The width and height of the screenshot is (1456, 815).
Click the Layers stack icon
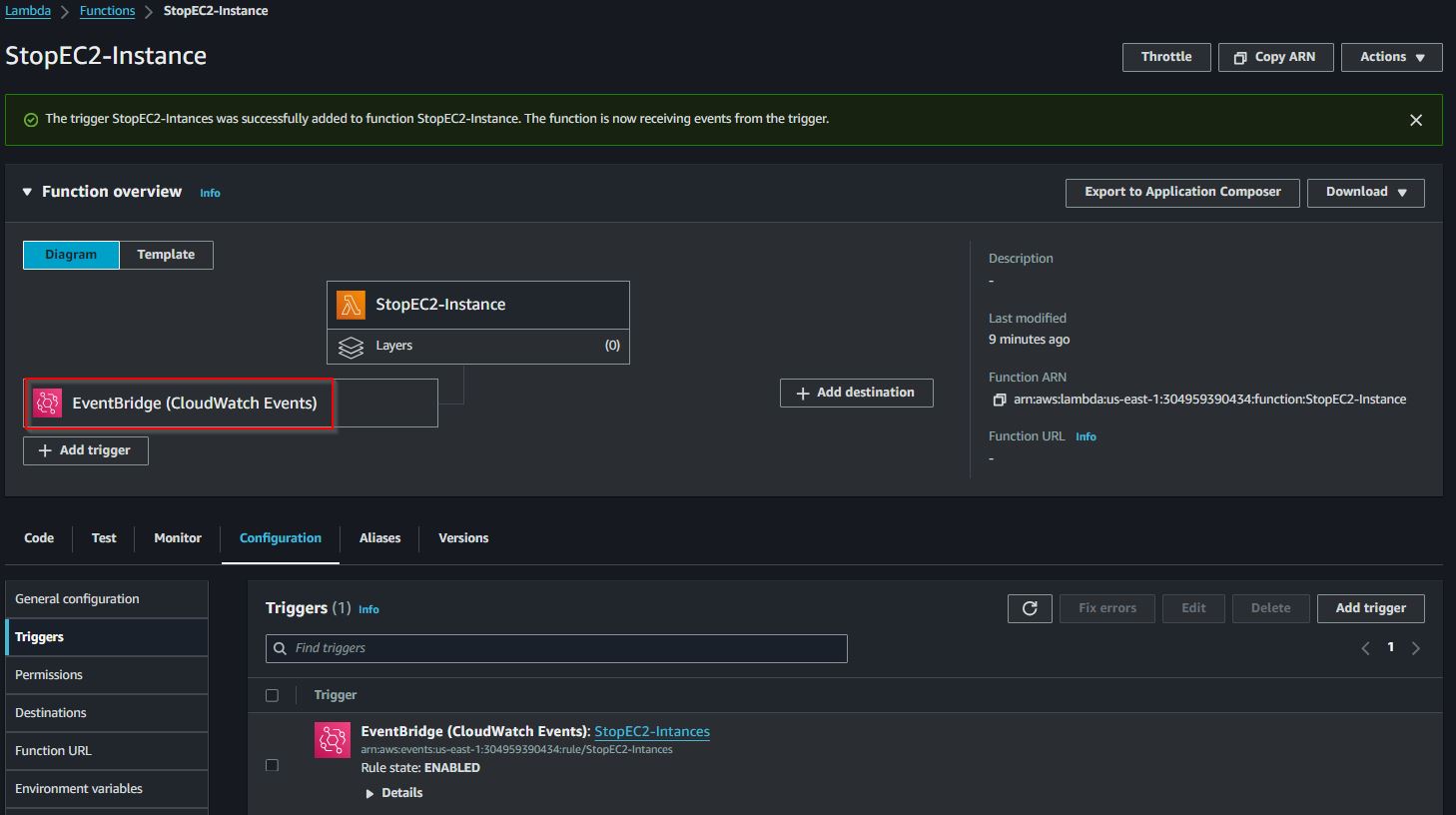coord(351,347)
